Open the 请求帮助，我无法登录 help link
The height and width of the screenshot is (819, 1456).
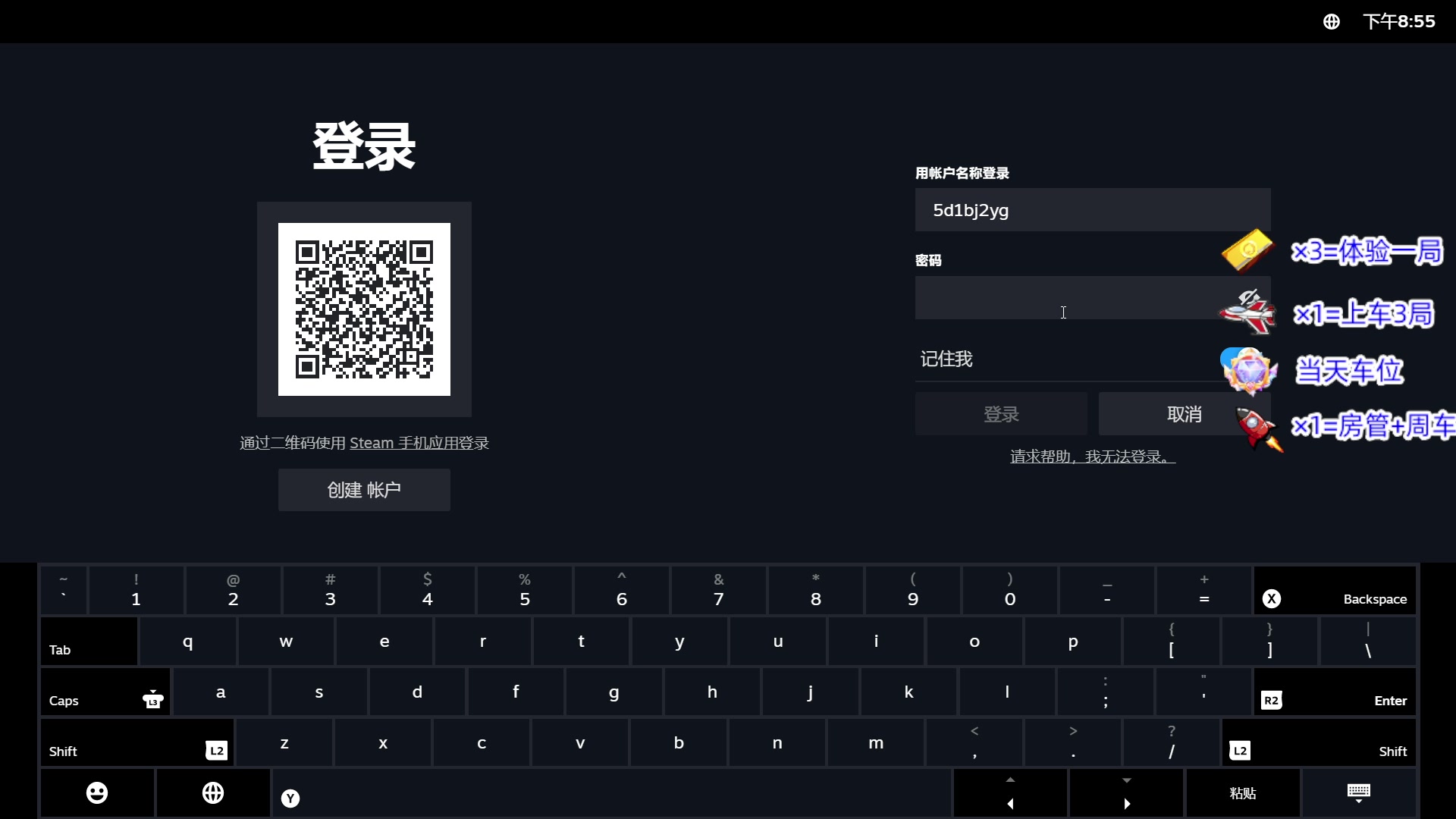1092,457
